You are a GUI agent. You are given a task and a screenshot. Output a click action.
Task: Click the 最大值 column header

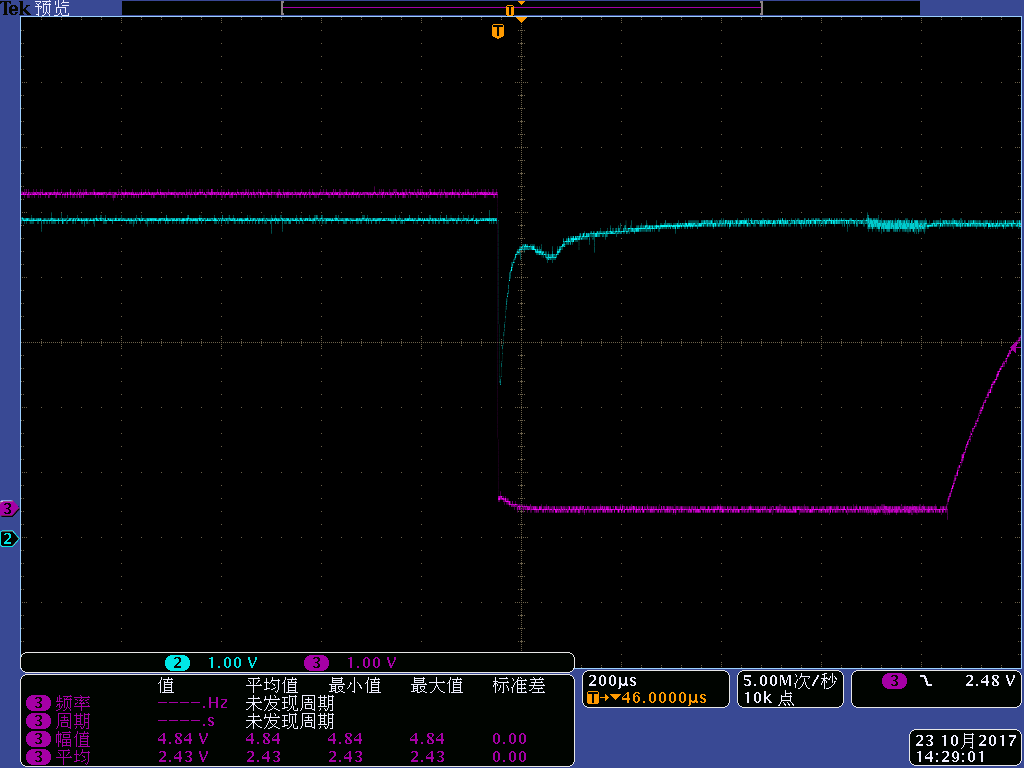pyautogui.click(x=437, y=686)
